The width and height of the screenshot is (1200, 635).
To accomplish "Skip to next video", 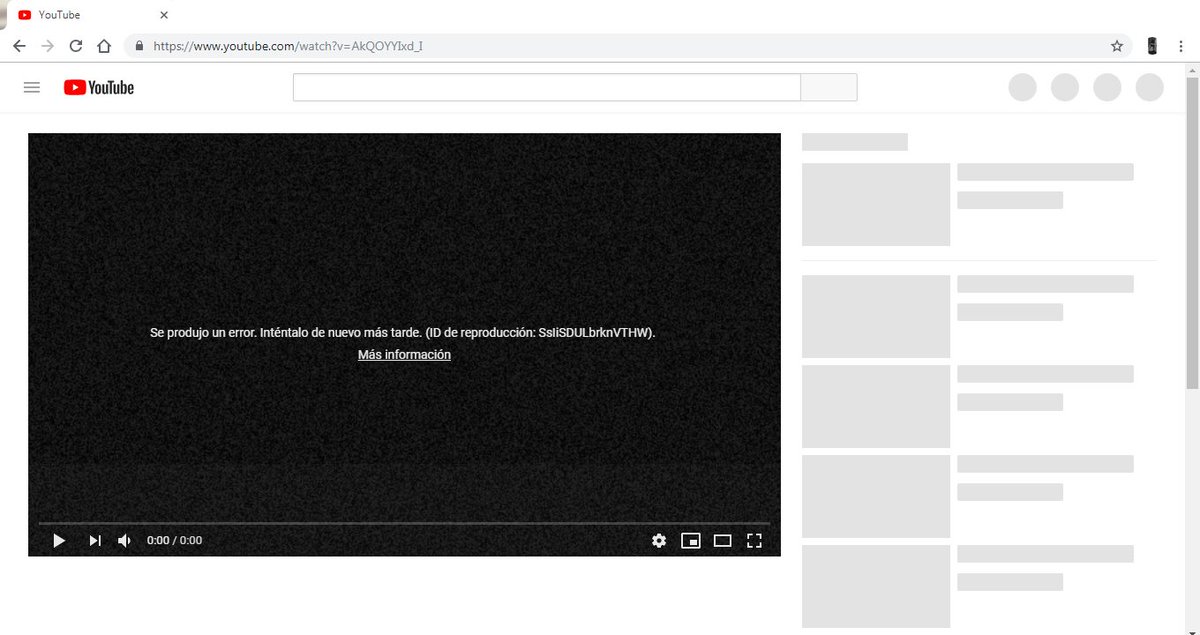I will 95,540.
